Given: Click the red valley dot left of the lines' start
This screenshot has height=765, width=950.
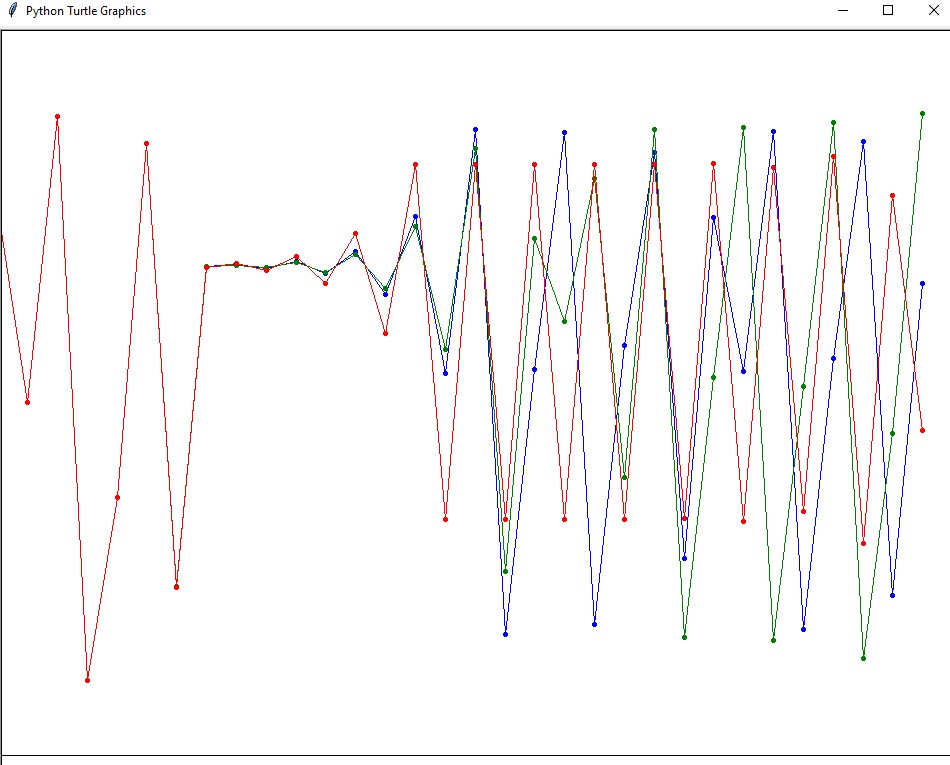Looking at the screenshot, I should point(176,586).
